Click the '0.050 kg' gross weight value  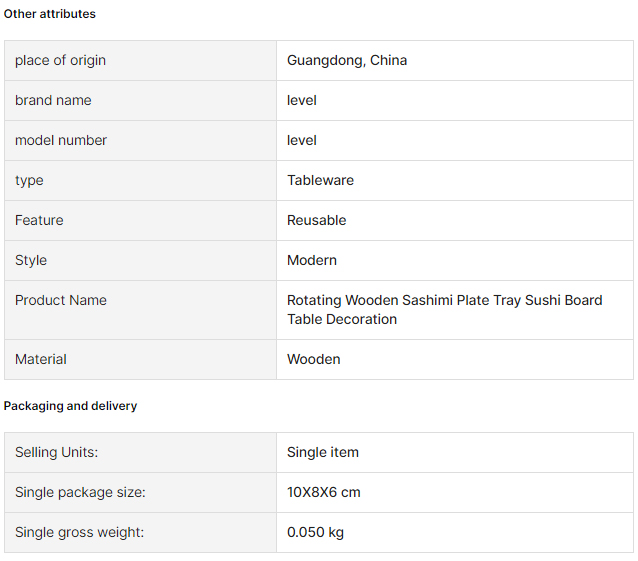pos(315,532)
